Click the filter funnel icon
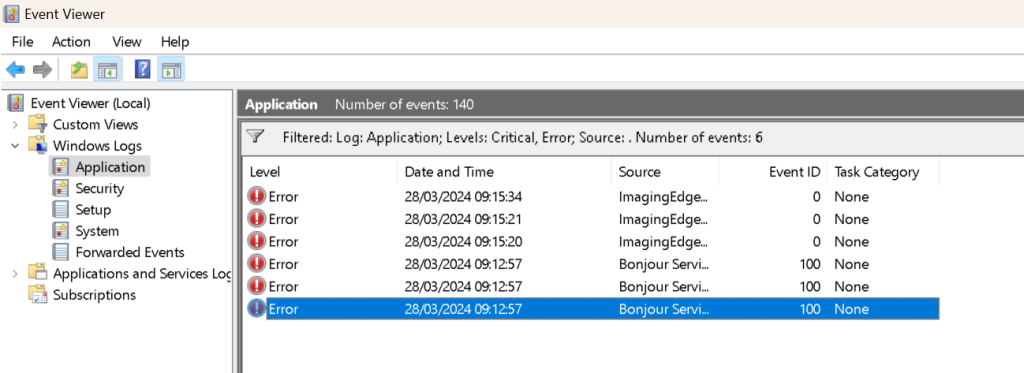 click(255, 137)
